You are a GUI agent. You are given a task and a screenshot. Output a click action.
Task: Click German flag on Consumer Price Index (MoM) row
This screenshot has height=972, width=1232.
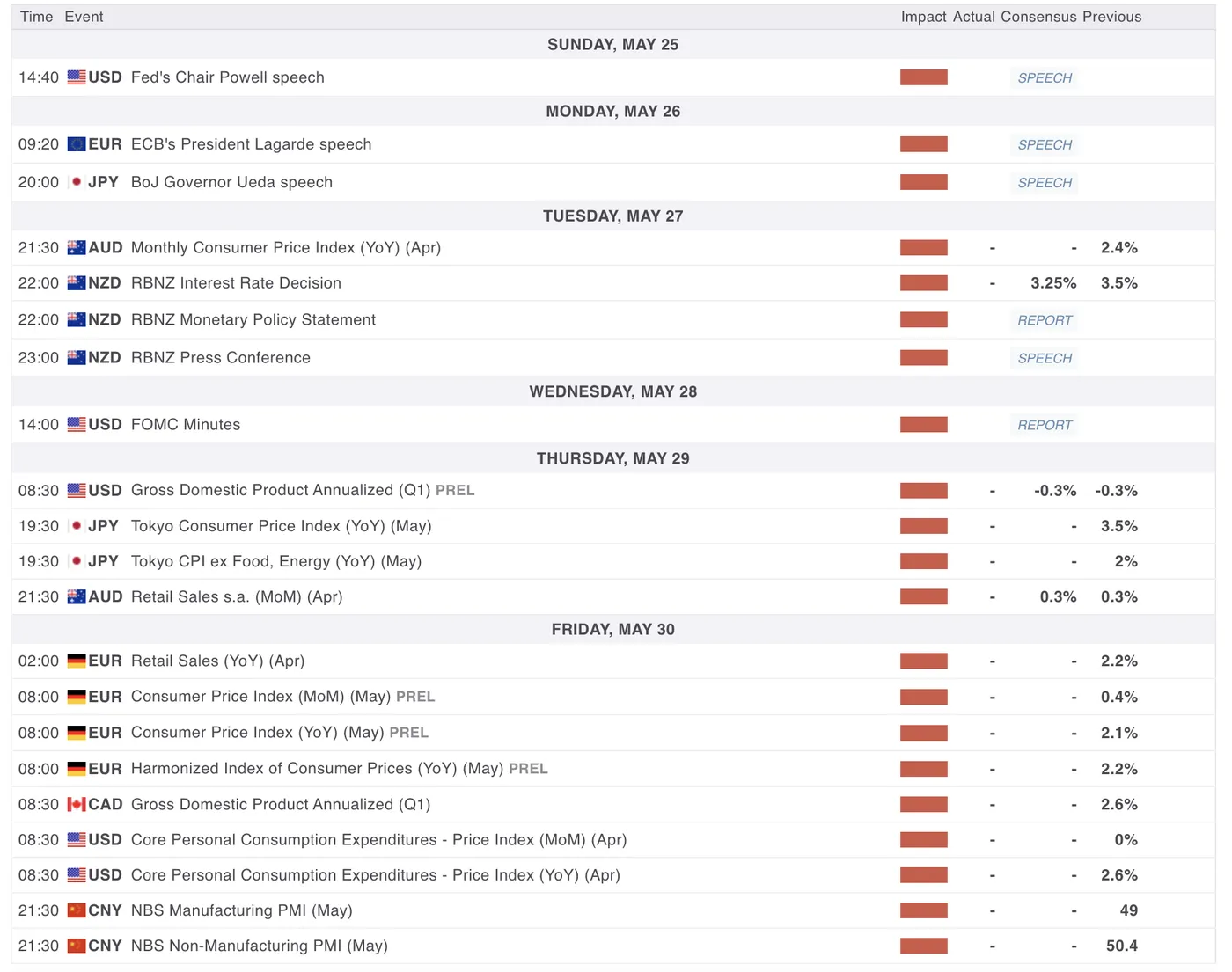(x=77, y=697)
